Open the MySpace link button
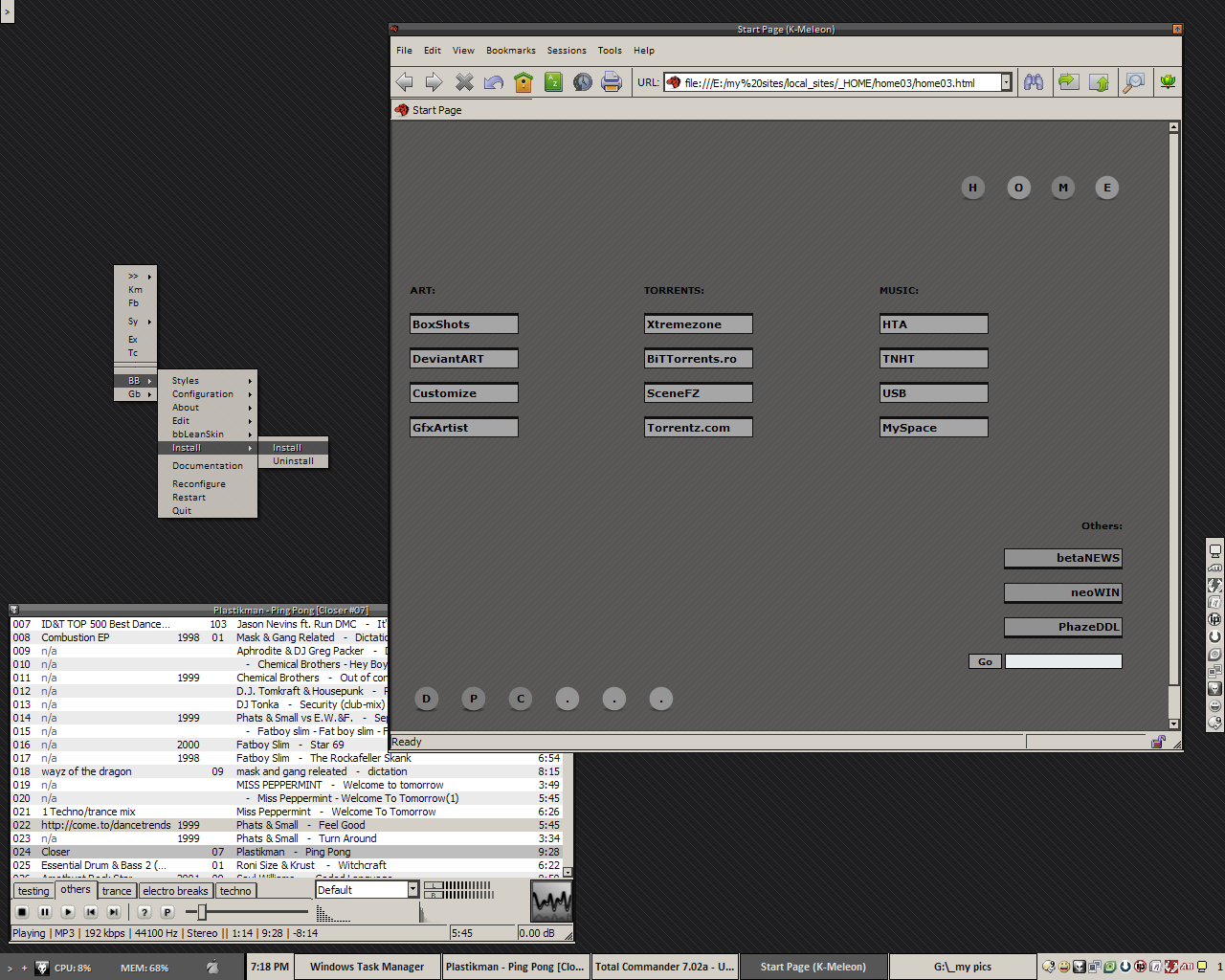This screenshot has width=1225, height=980. 934,428
